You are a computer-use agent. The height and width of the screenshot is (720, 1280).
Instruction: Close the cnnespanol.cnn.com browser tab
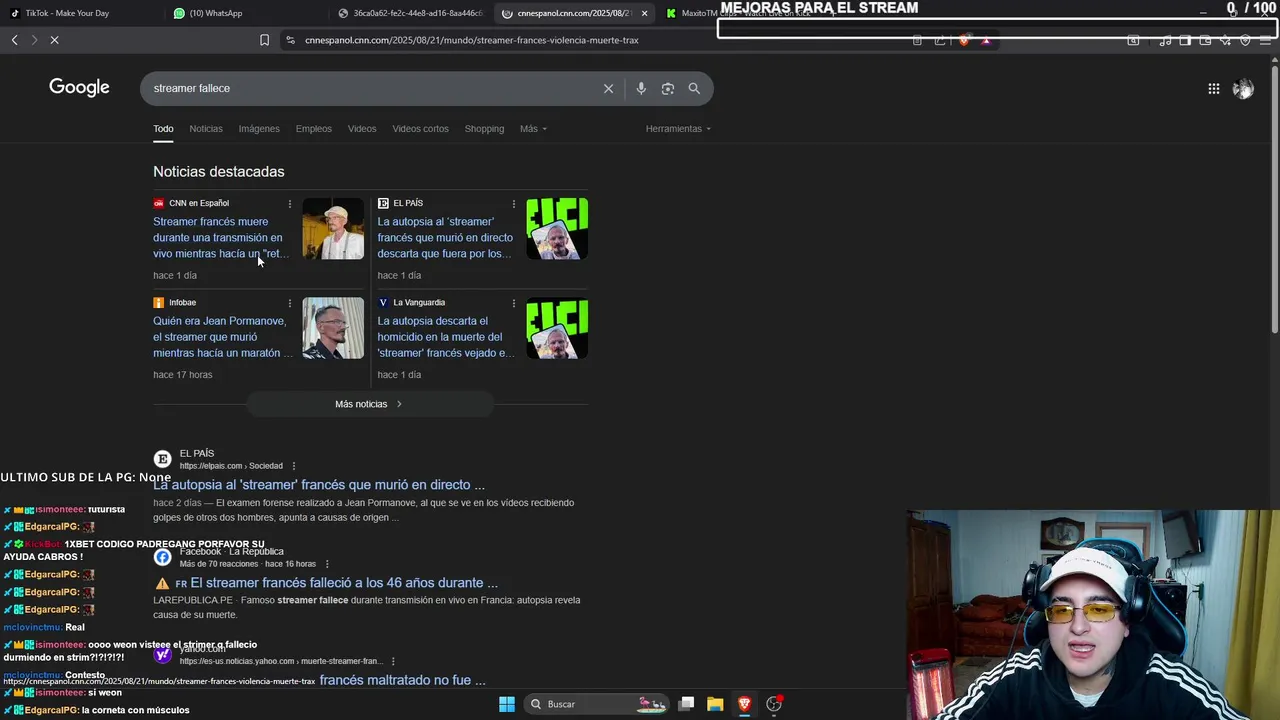click(x=644, y=13)
